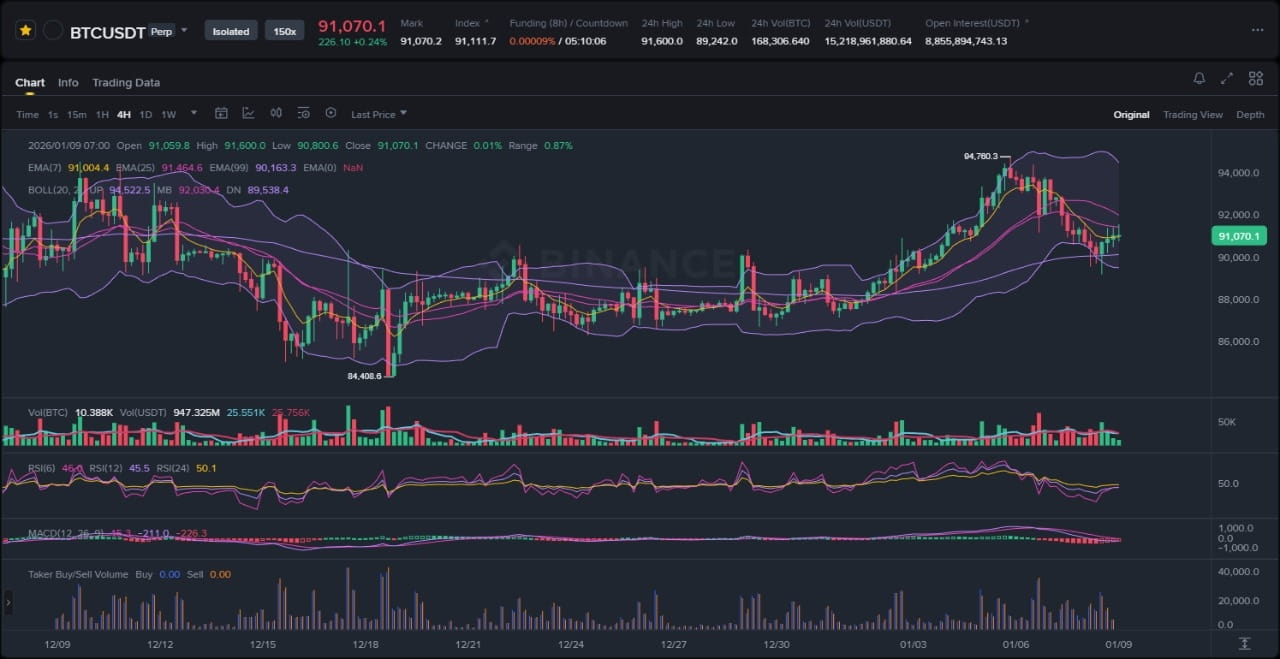Open the Last Price dropdown

pyautogui.click(x=378, y=115)
